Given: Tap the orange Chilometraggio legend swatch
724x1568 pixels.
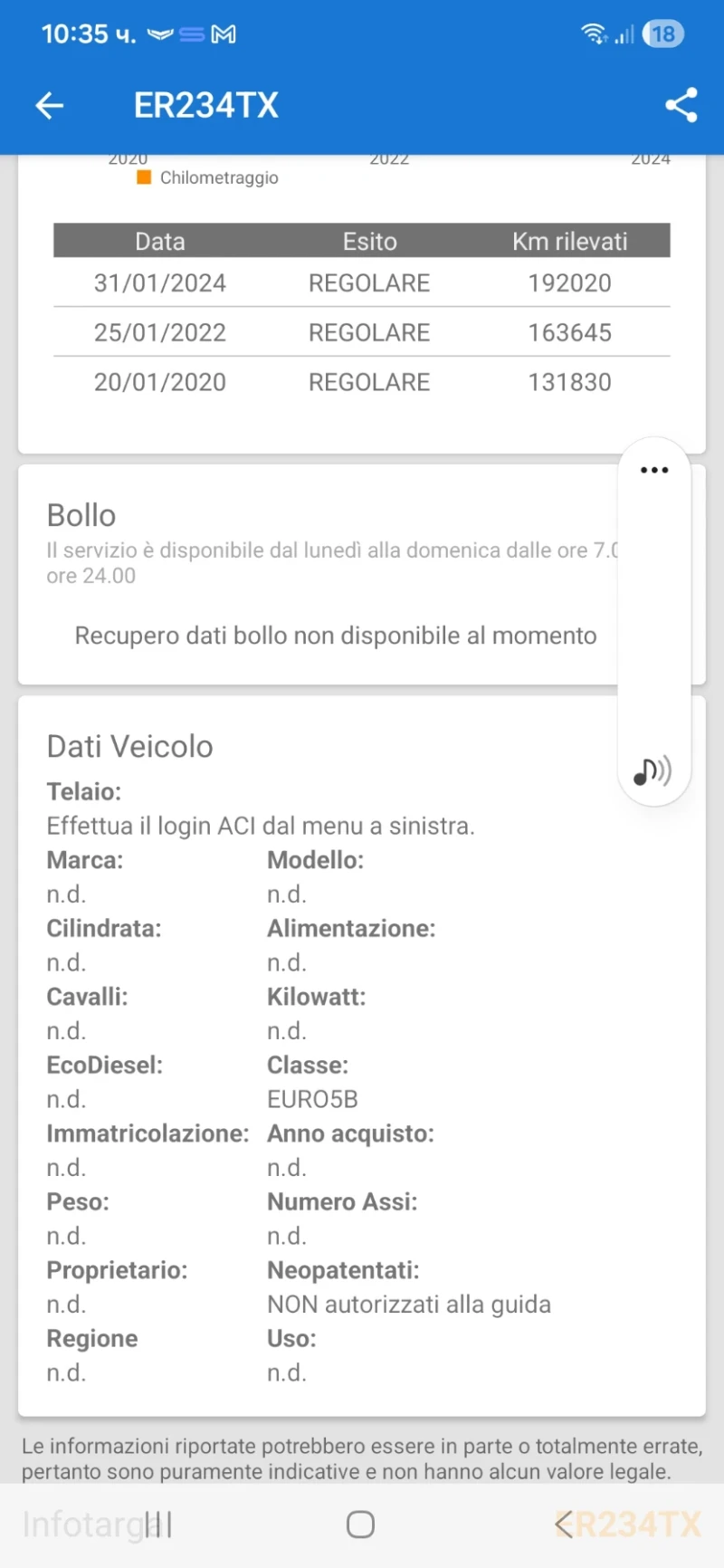Looking at the screenshot, I should [x=144, y=177].
